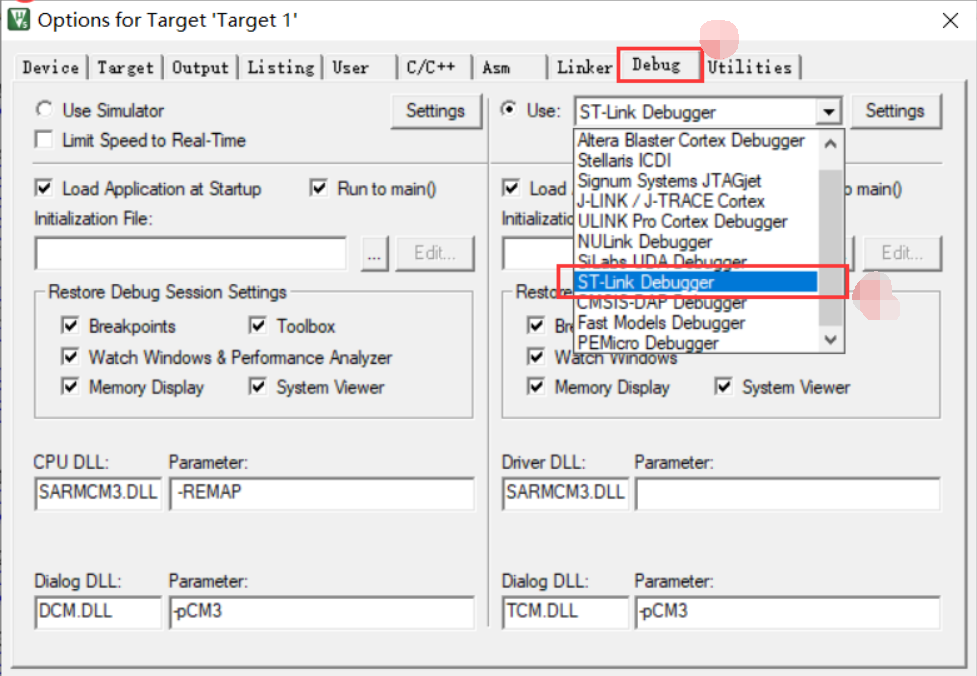The height and width of the screenshot is (676, 977).
Task: Choose Signum Systems JTAGjet
Action: (669, 181)
